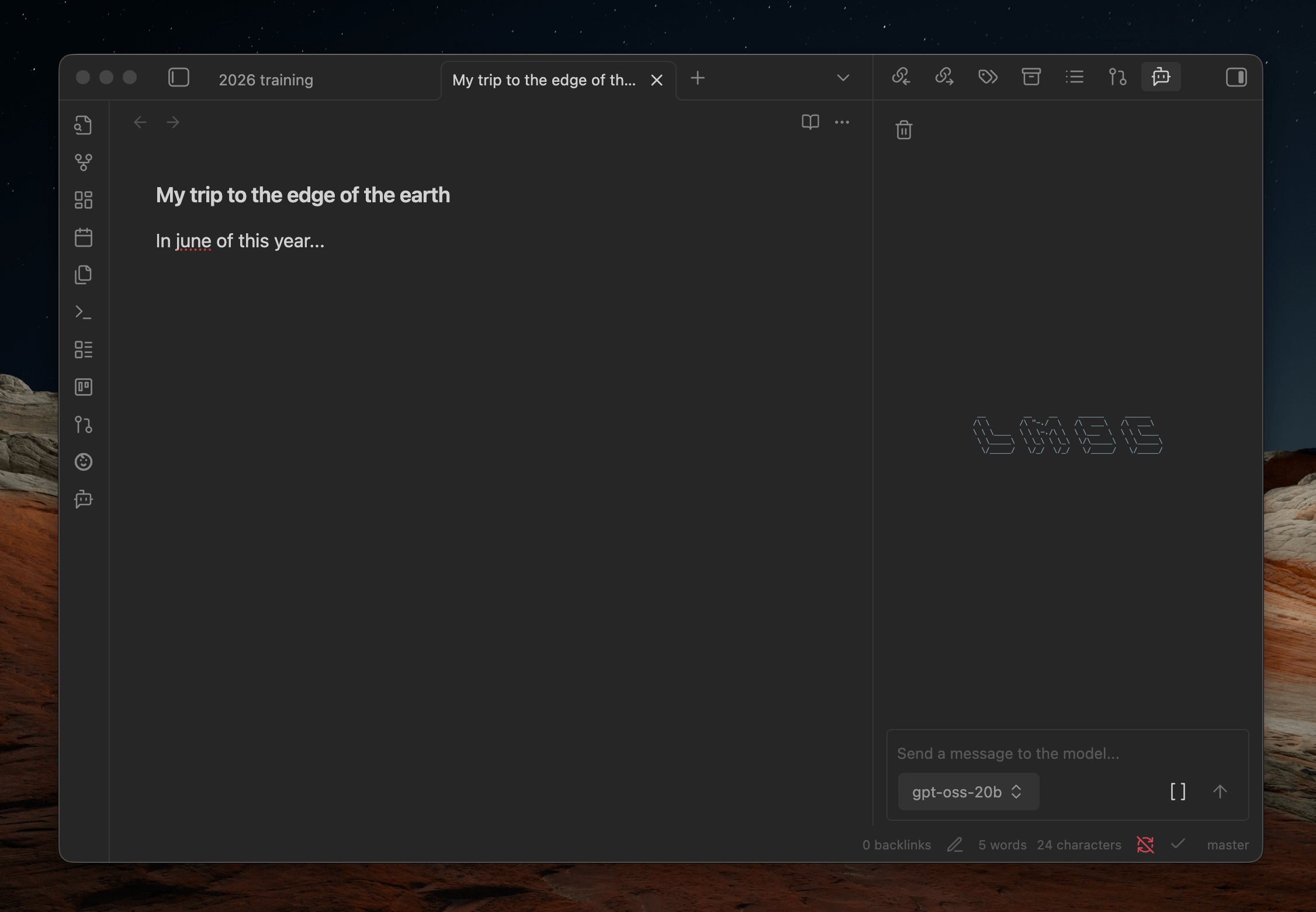
Task: Click the master branch status label
Action: tap(1227, 845)
